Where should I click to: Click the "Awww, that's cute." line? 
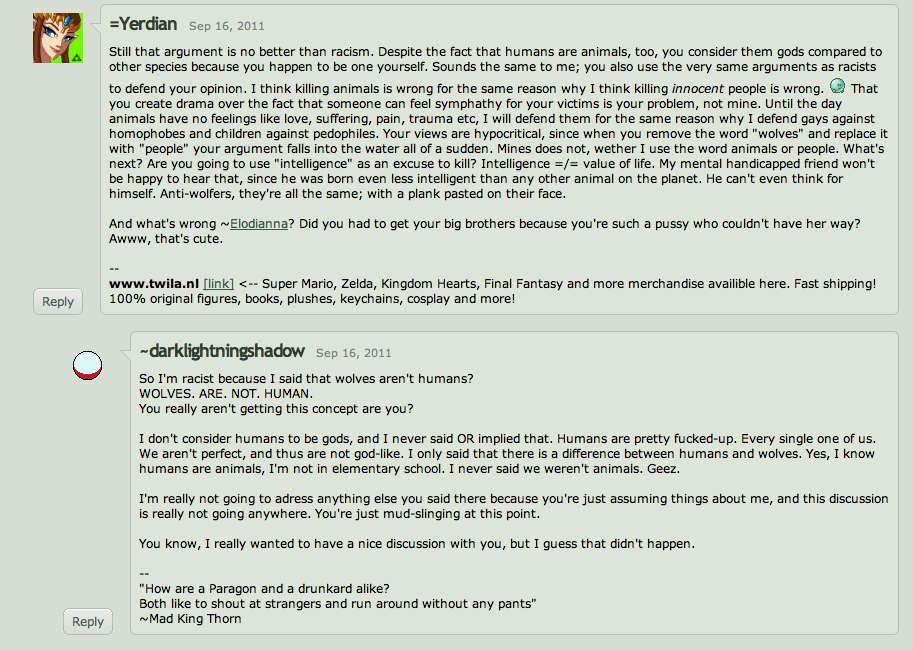tap(166, 239)
